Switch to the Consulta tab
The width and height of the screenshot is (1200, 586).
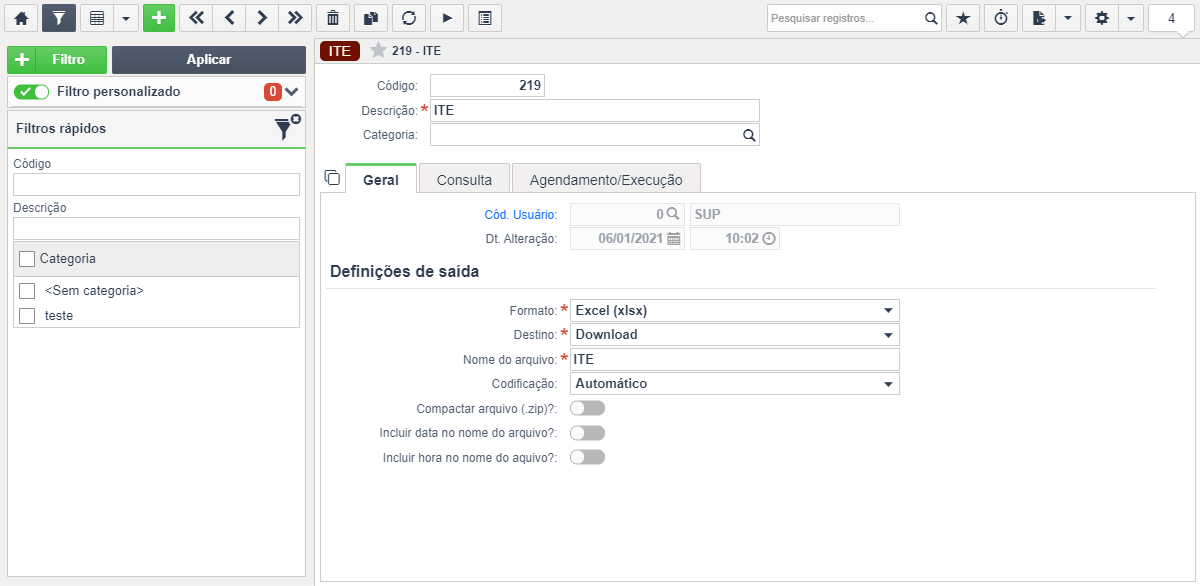click(464, 178)
